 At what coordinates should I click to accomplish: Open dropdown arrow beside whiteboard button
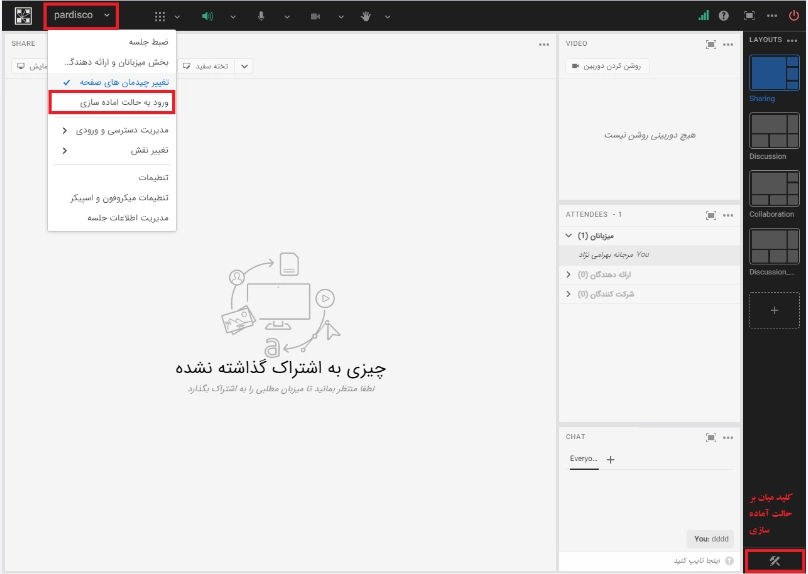pyautogui.click(x=244, y=66)
